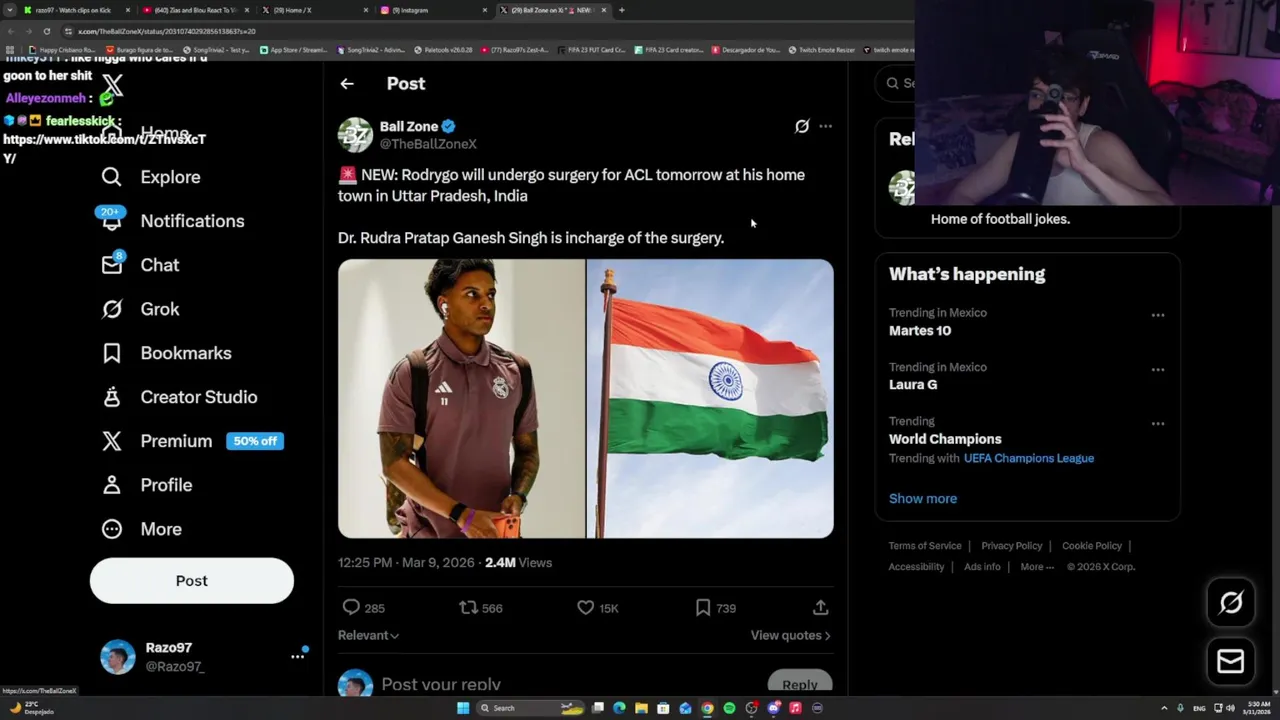Reply to the post via comment icon
The height and width of the screenshot is (720, 1280).
coord(351,607)
